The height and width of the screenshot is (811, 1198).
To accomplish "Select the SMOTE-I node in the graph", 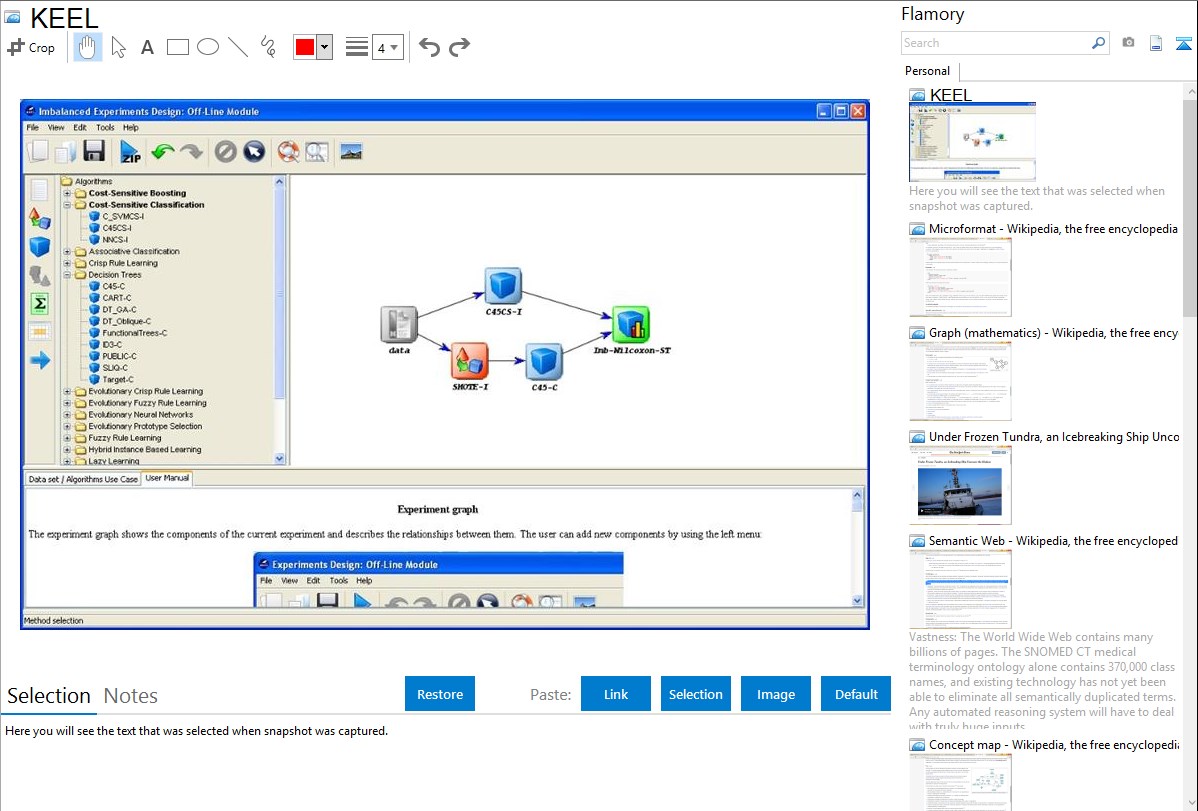I will pyautogui.click(x=470, y=361).
